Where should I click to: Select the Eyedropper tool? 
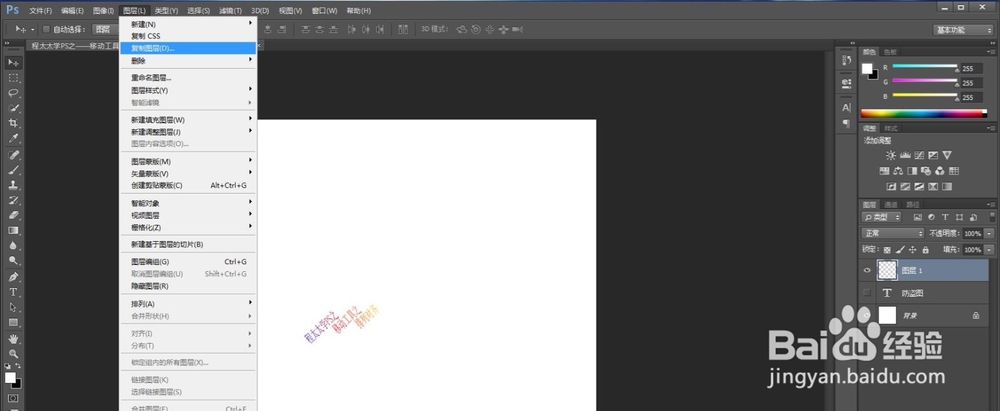pyautogui.click(x=13, y=138)
